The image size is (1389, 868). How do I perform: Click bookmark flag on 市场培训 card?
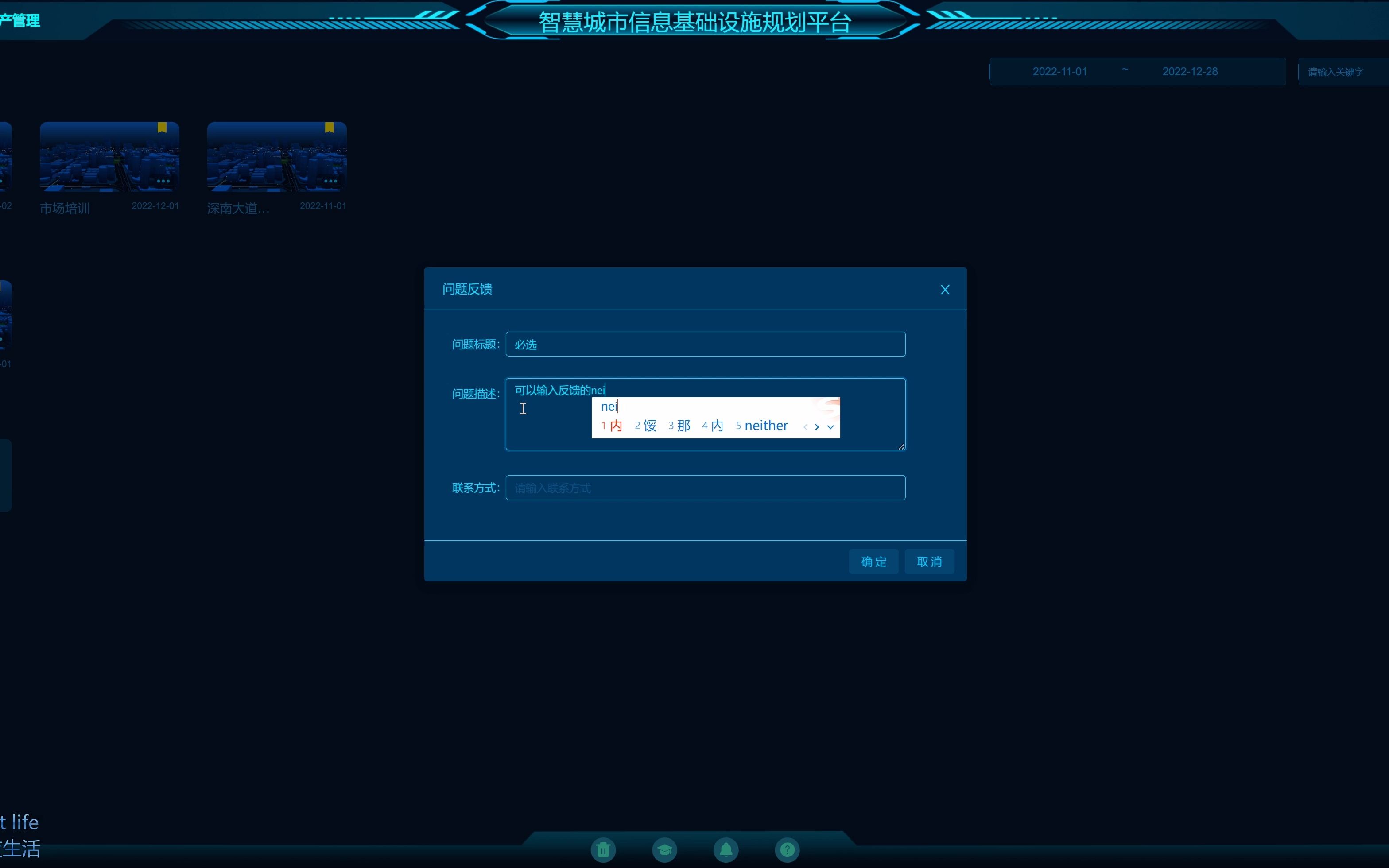pos(162,128)
